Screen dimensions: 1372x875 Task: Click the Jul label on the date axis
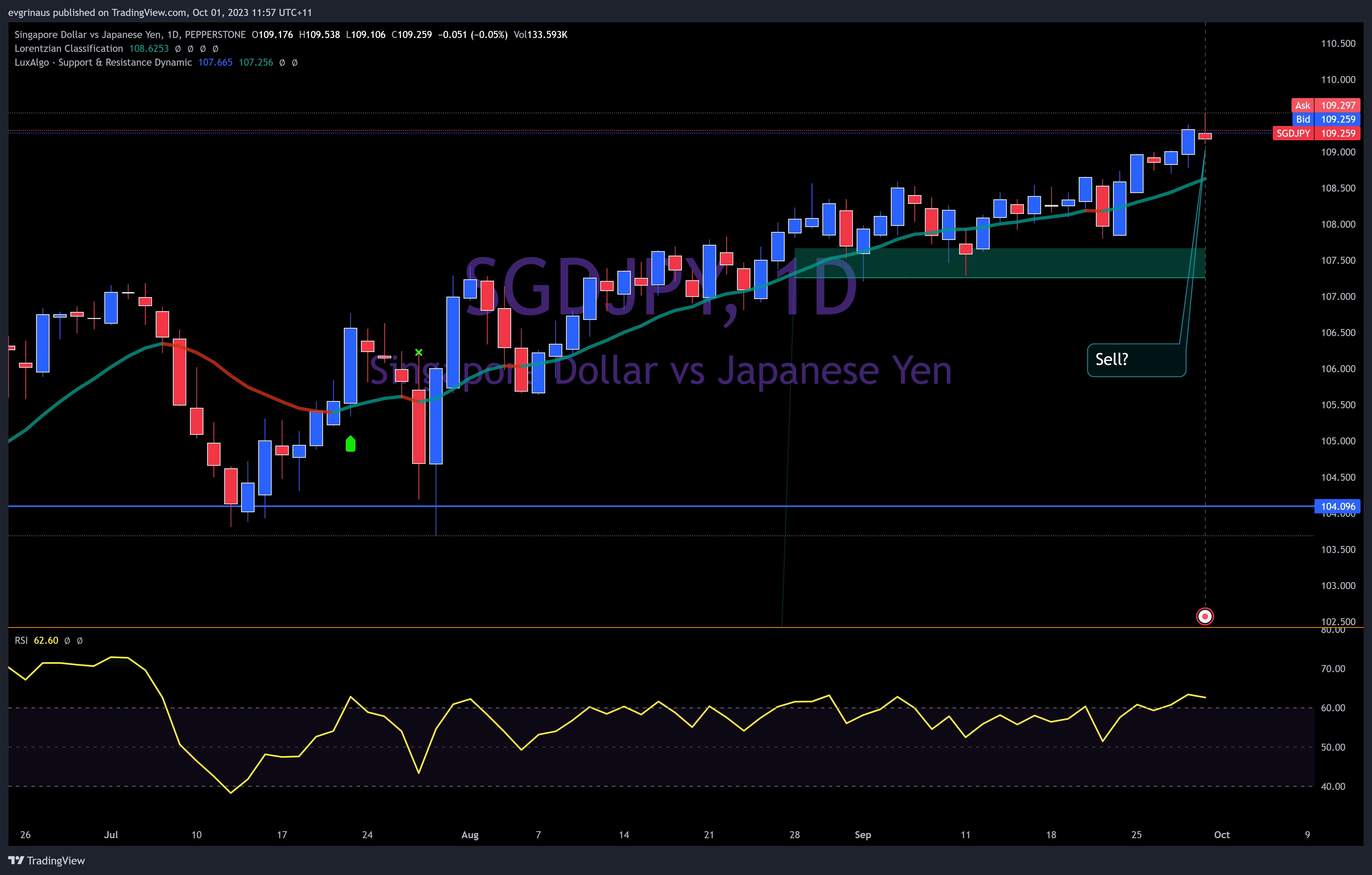click(x=111, y=835)
